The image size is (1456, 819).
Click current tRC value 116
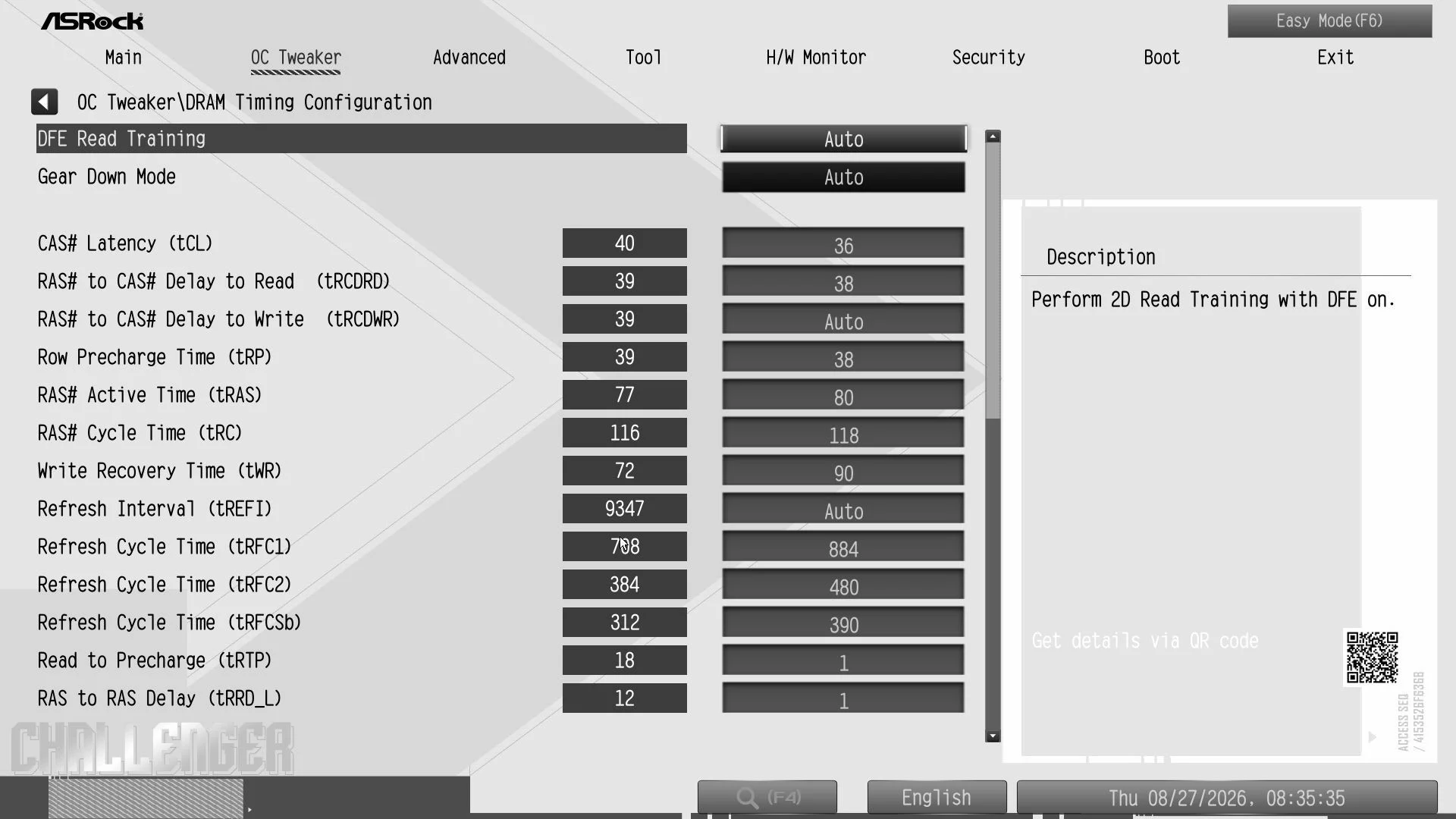(624, 433)
